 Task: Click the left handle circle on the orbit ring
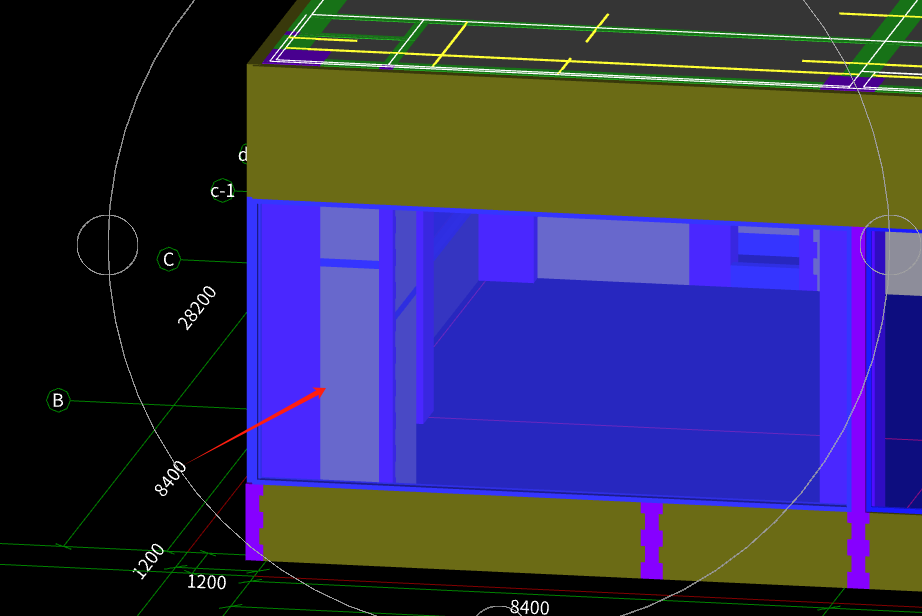[x=108, y=245]
